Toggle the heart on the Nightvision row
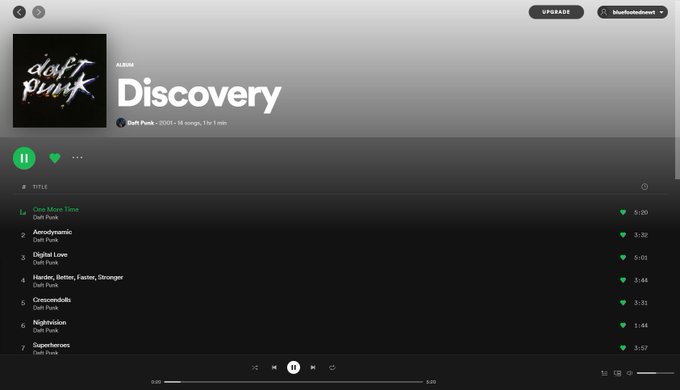 coord(623,325)
